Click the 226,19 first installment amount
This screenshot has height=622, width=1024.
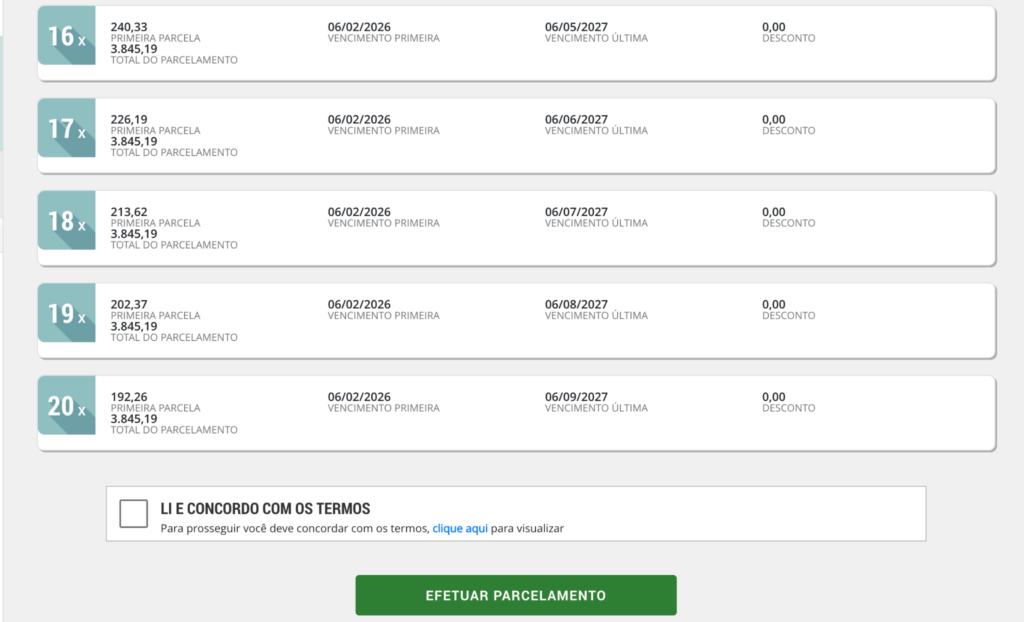tap(129, 119)
